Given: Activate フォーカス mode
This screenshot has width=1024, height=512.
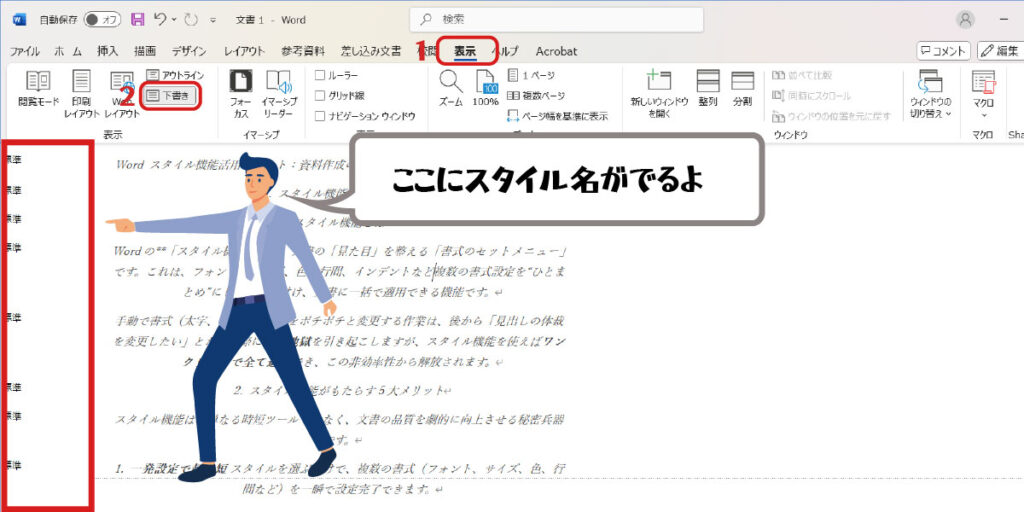Looking at the screenshot, I should point(240,94).
